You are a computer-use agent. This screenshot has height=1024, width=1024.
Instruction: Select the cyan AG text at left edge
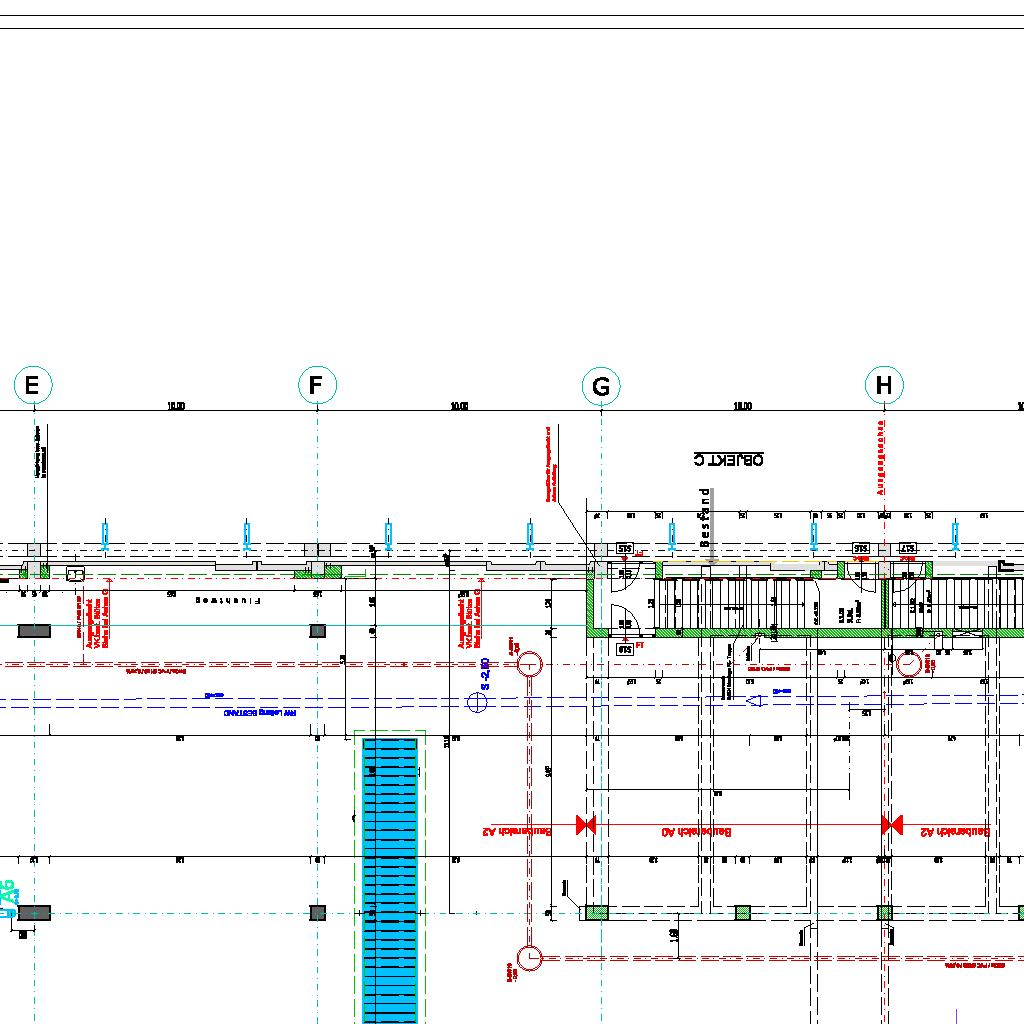click(x=9, y=896)
